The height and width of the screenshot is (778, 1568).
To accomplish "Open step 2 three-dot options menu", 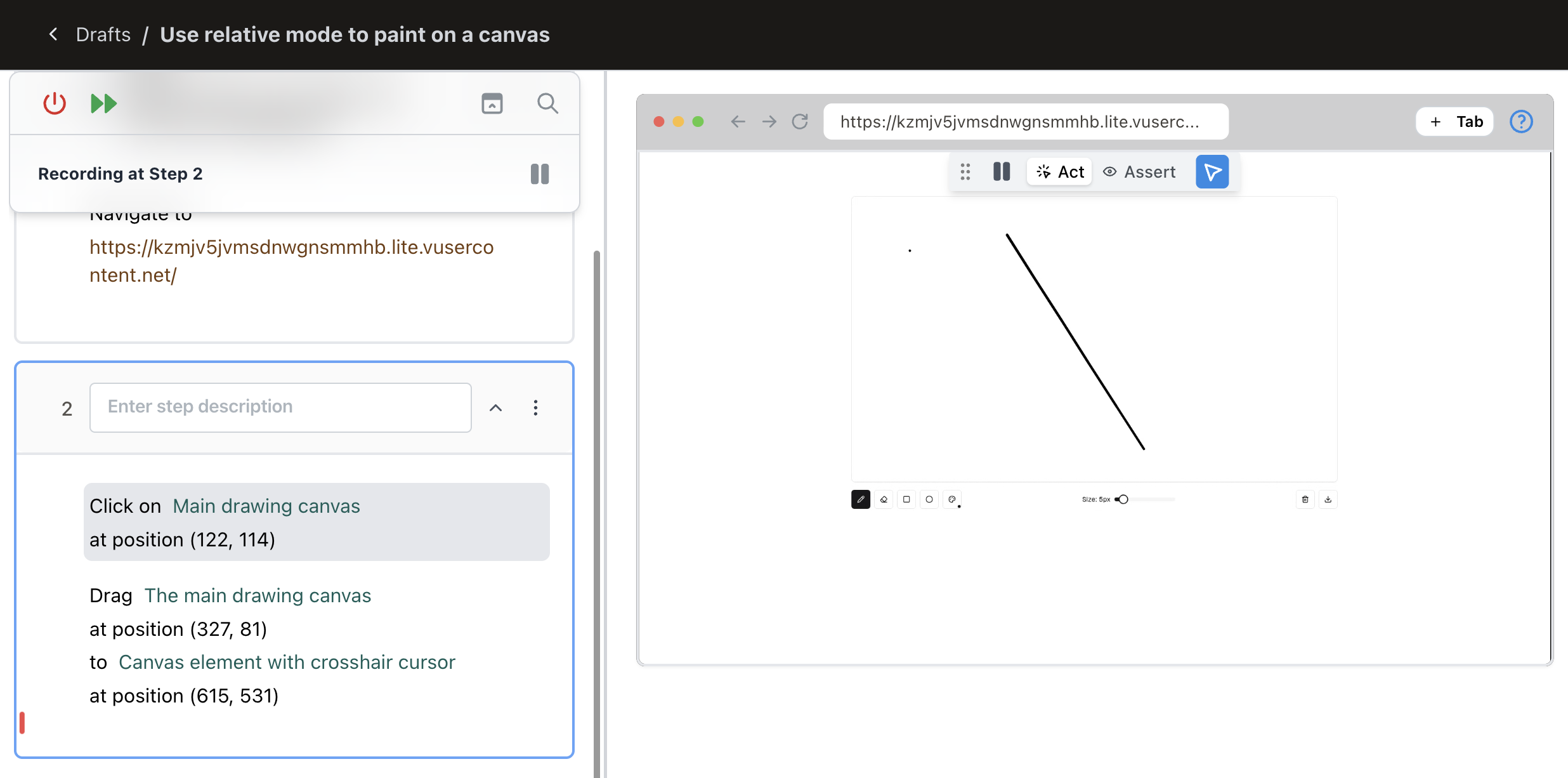I will click(536, 408).
